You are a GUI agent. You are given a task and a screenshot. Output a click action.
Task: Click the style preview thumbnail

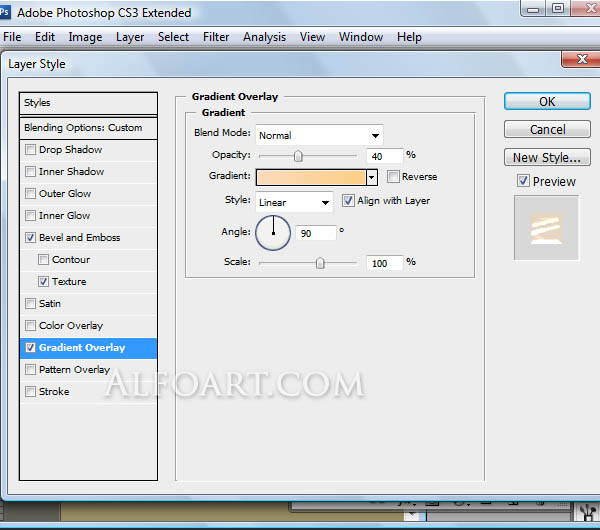(546, 228)
